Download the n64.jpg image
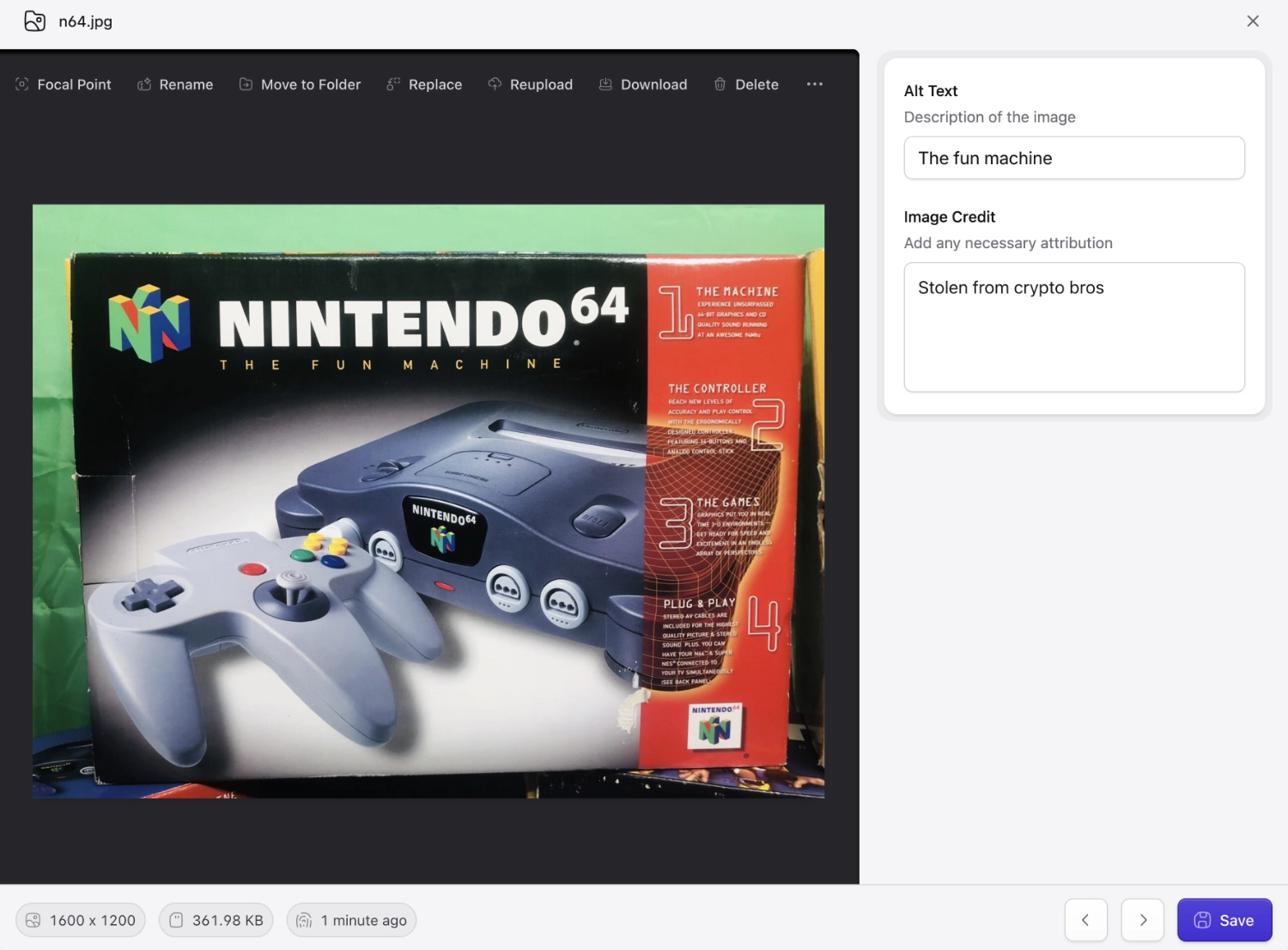This screenshot has height=950, width=1288. tap(643, 84)
